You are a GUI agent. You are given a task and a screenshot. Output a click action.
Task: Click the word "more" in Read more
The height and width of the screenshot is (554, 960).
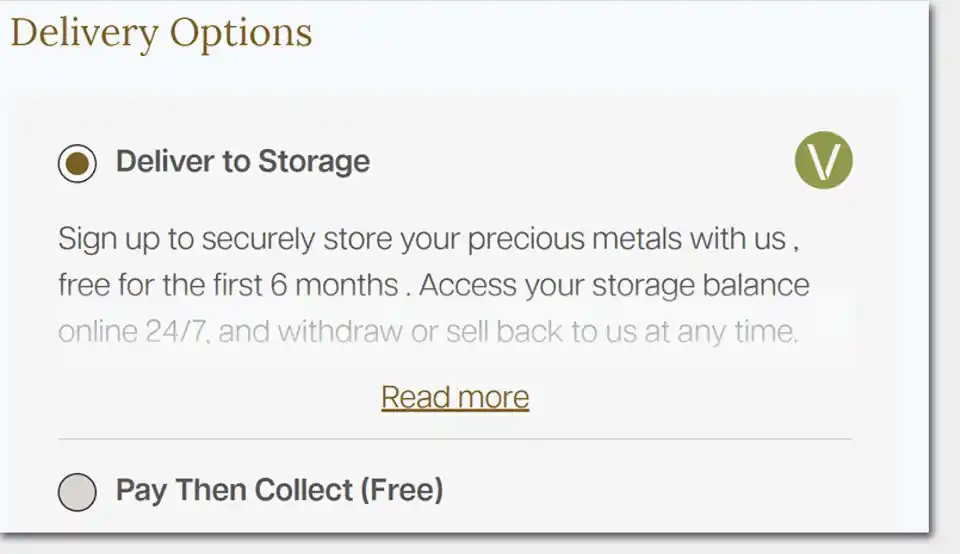point(493,397)
